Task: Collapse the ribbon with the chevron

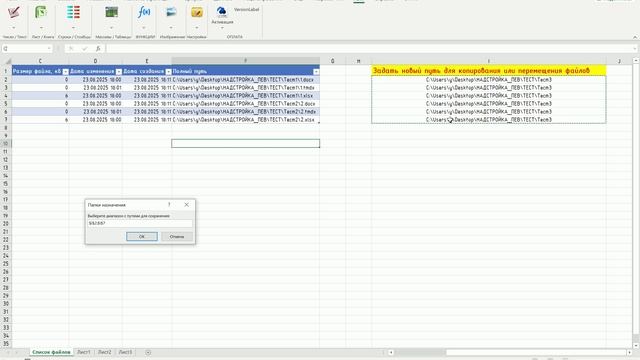Action: 635,37
